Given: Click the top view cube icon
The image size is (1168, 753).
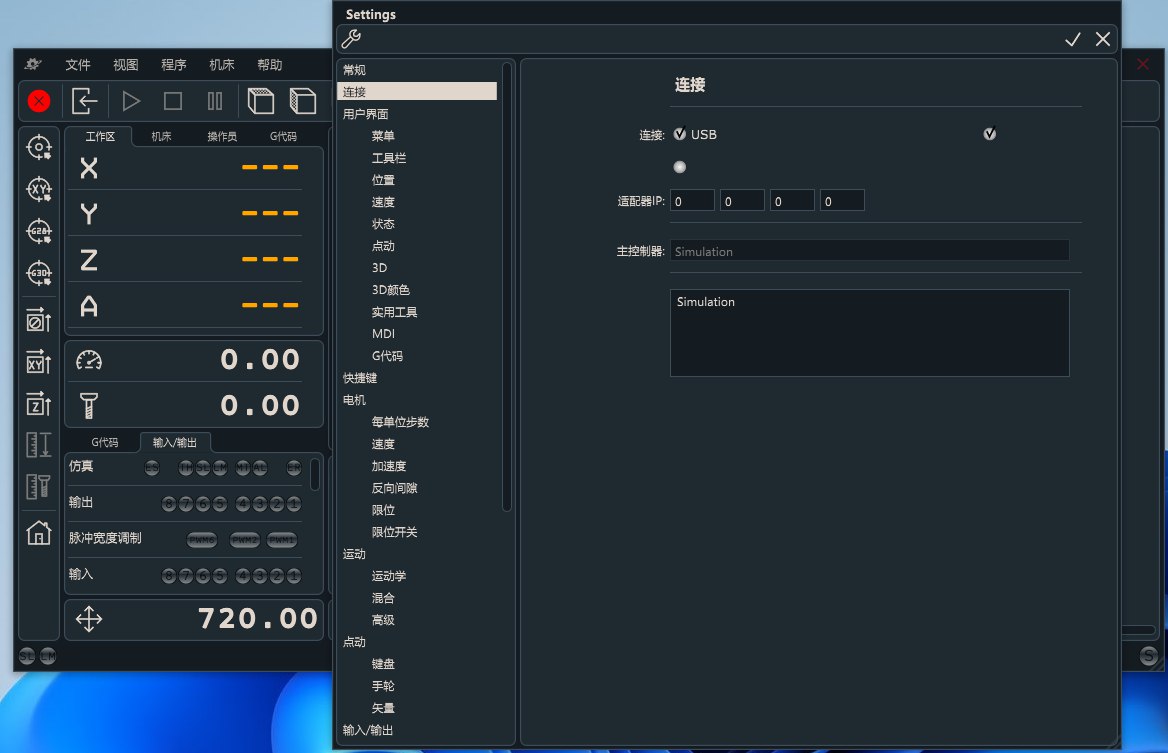Looking at the screenshot, I should [261, 100].
